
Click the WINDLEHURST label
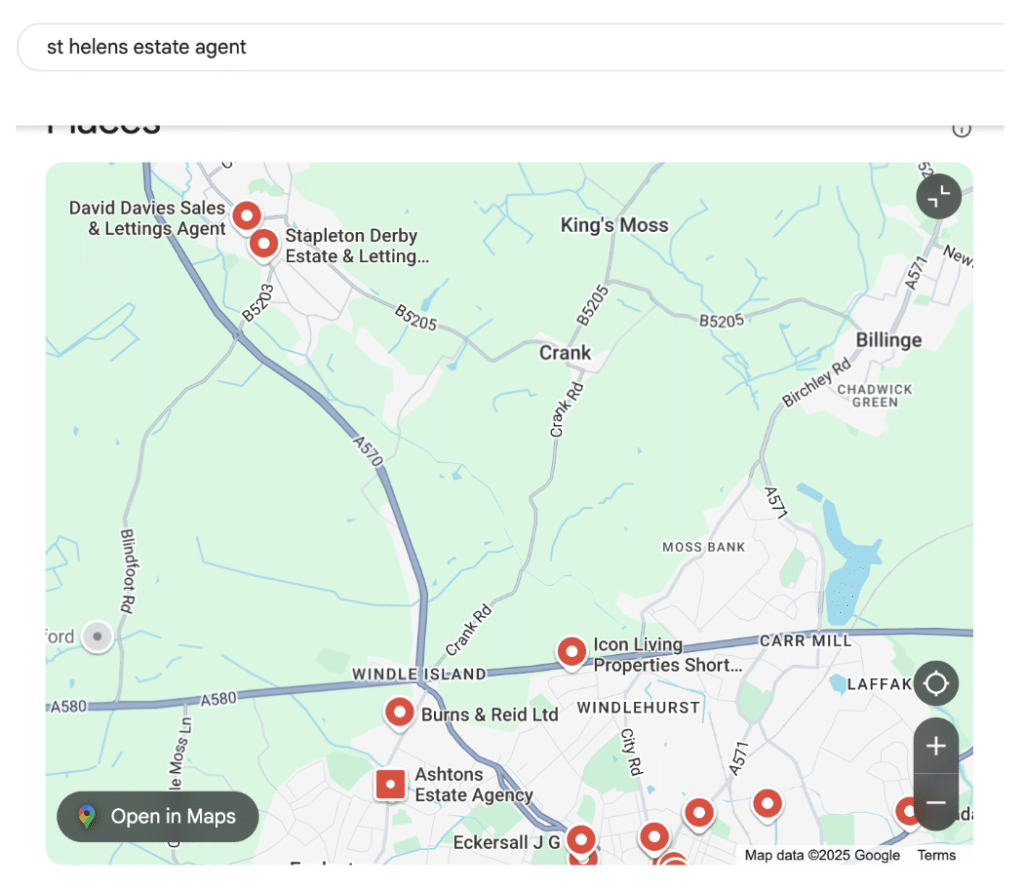coord(638,707)
